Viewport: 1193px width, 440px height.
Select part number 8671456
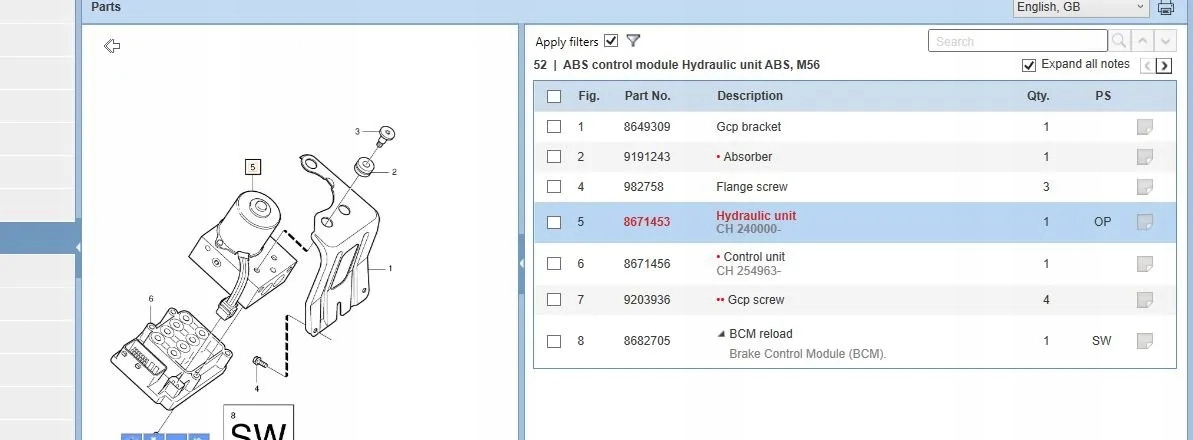point(647,263)
